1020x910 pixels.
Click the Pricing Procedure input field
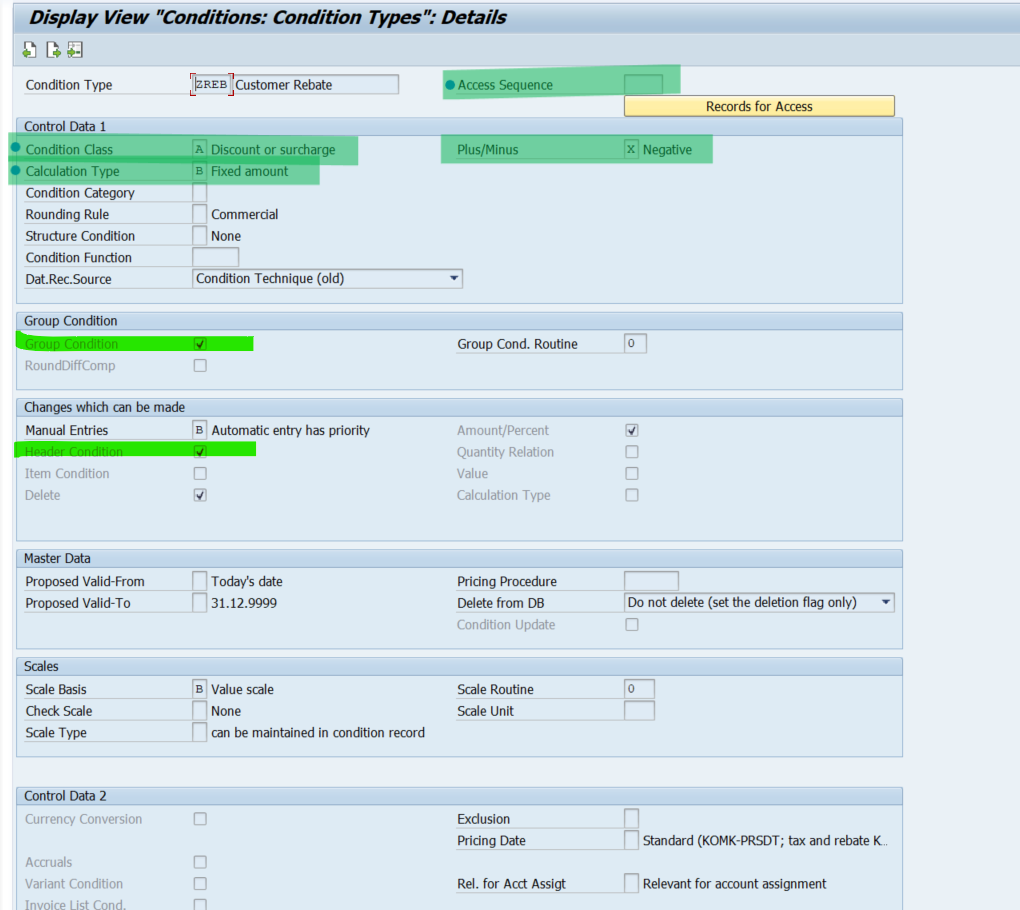651,581
